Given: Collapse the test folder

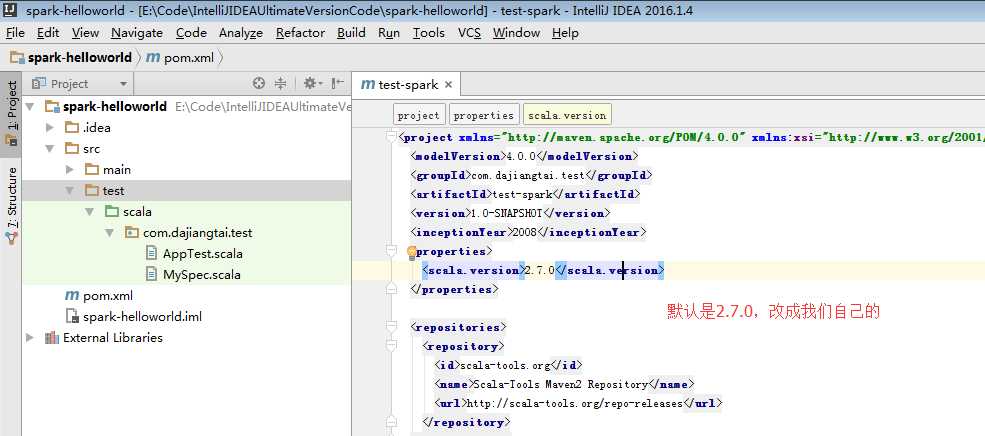Looking at the screenshot, I should (70, 190).
